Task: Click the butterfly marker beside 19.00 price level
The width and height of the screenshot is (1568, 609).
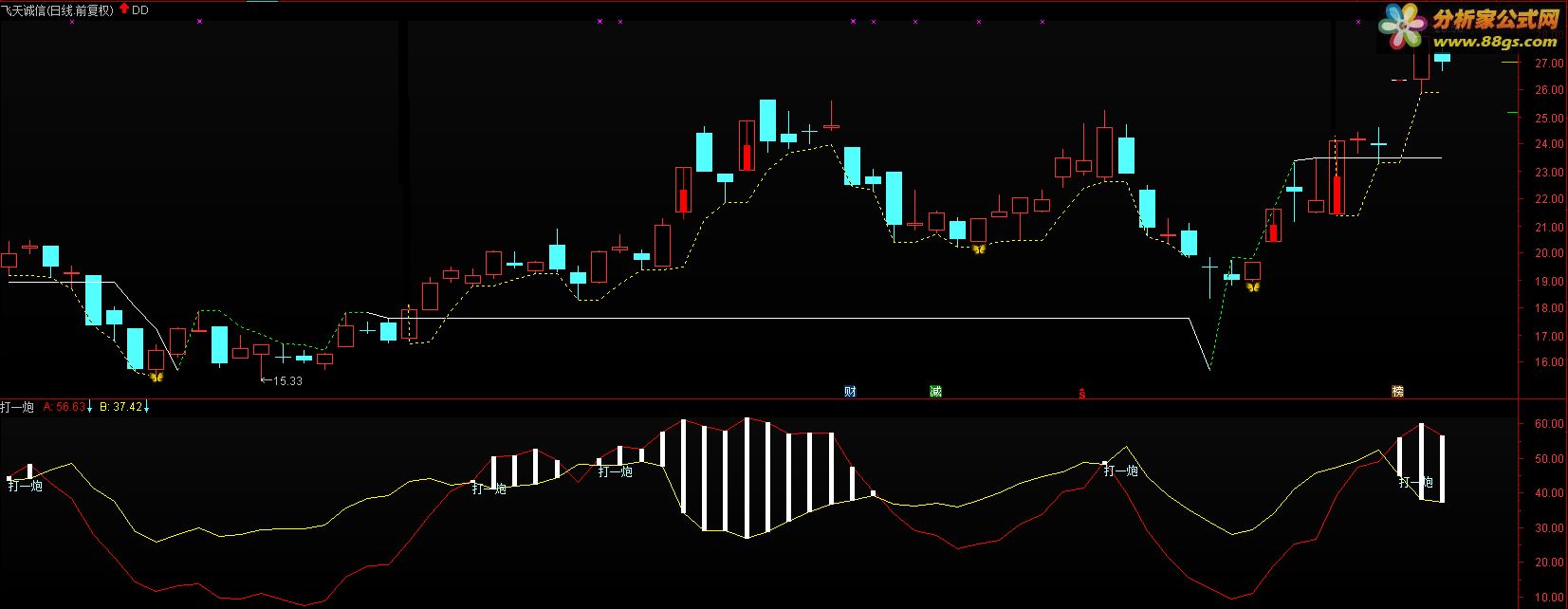Action: (1253, 286)
